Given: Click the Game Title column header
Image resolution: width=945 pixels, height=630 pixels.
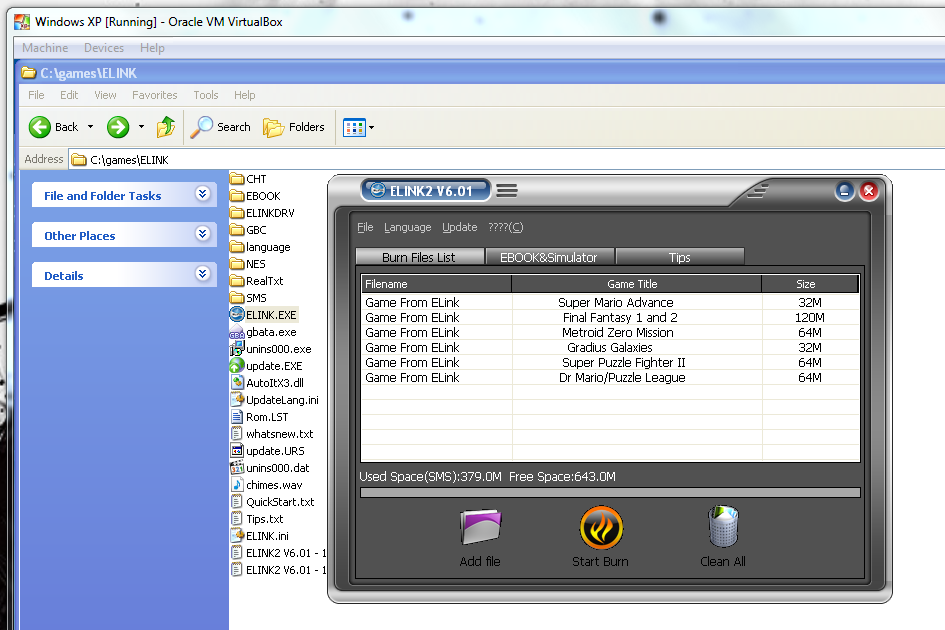Looking at the screenshot, I should tap(636, 284).
